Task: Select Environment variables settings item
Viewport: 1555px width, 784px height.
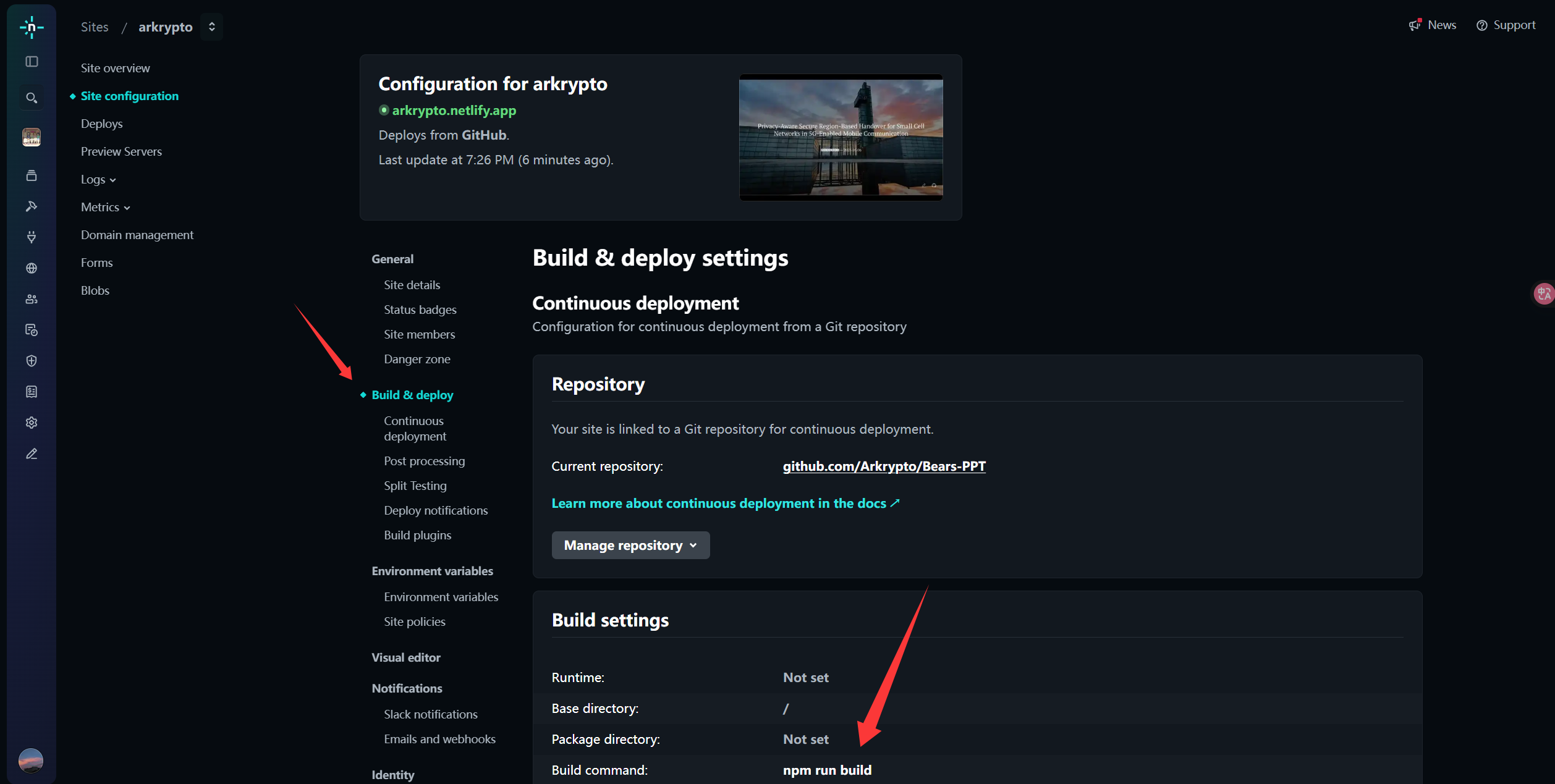Action: [441, 597]
